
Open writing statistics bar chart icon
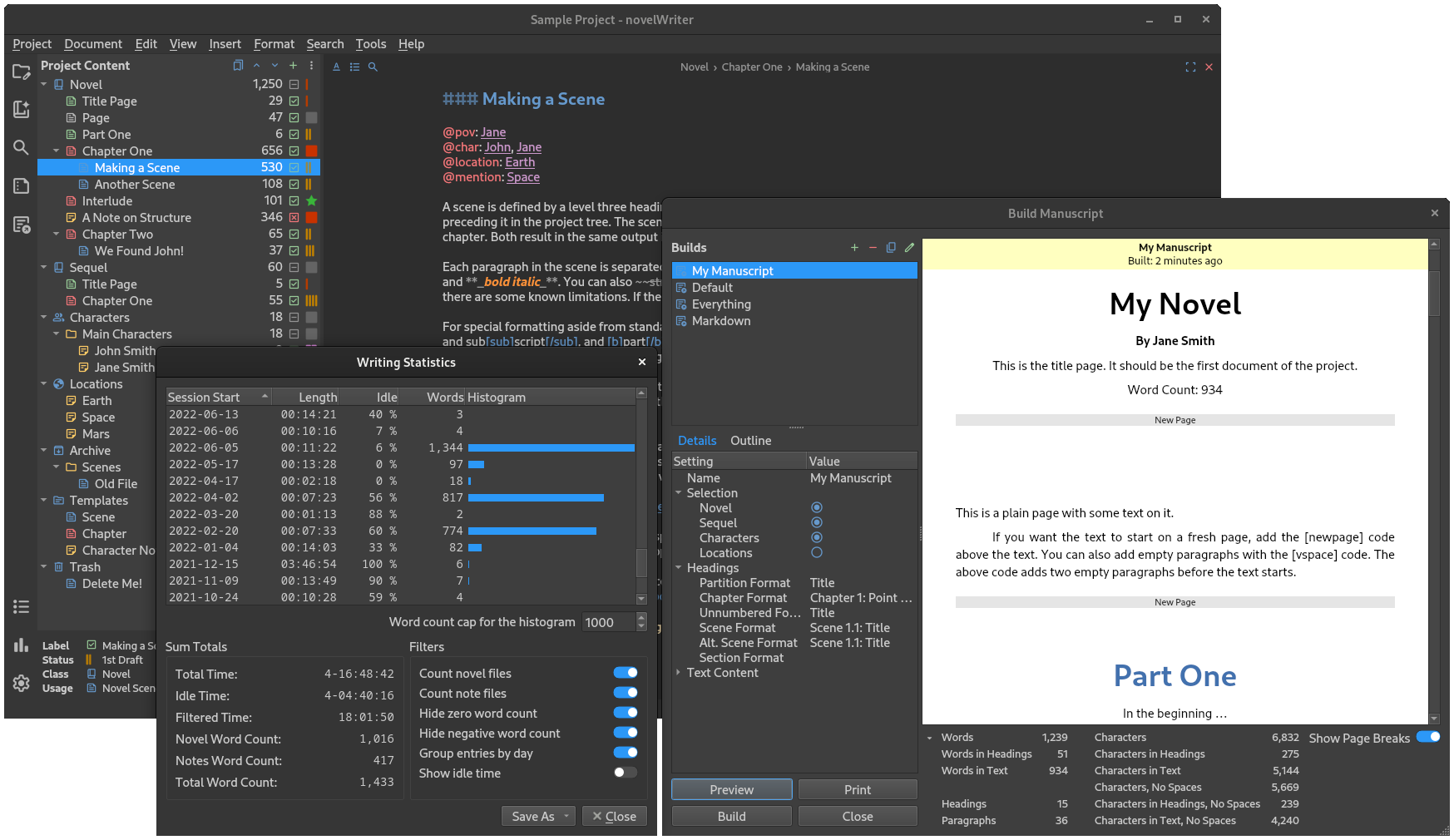coord(21,645)
